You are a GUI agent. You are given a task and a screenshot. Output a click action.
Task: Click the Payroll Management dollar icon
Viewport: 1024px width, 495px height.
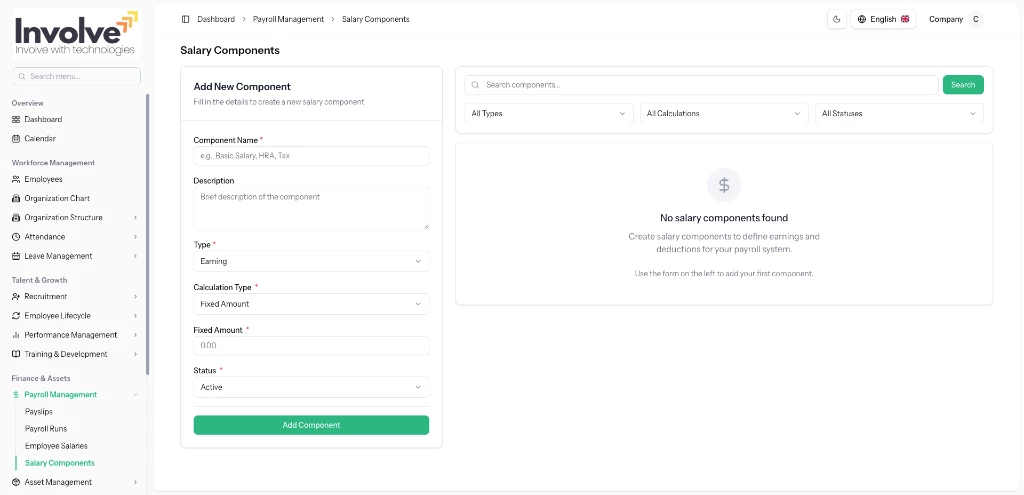click(x=16, y=394)
